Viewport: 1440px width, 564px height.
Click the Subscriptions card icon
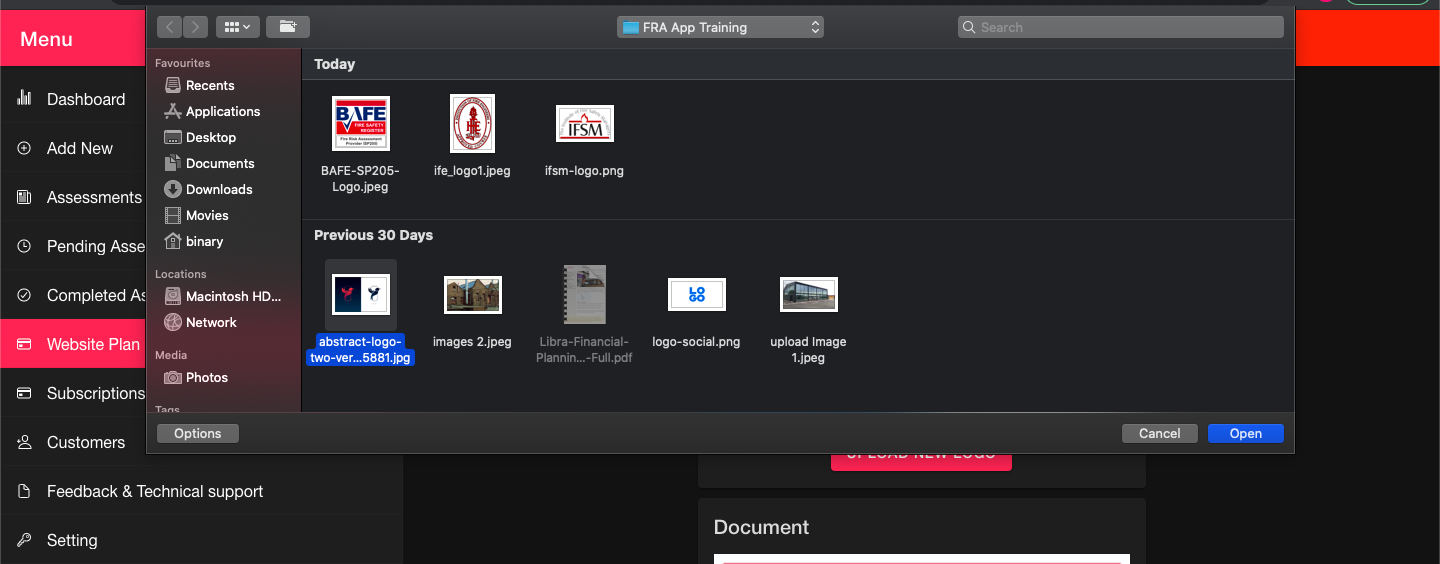pos(24,393)
